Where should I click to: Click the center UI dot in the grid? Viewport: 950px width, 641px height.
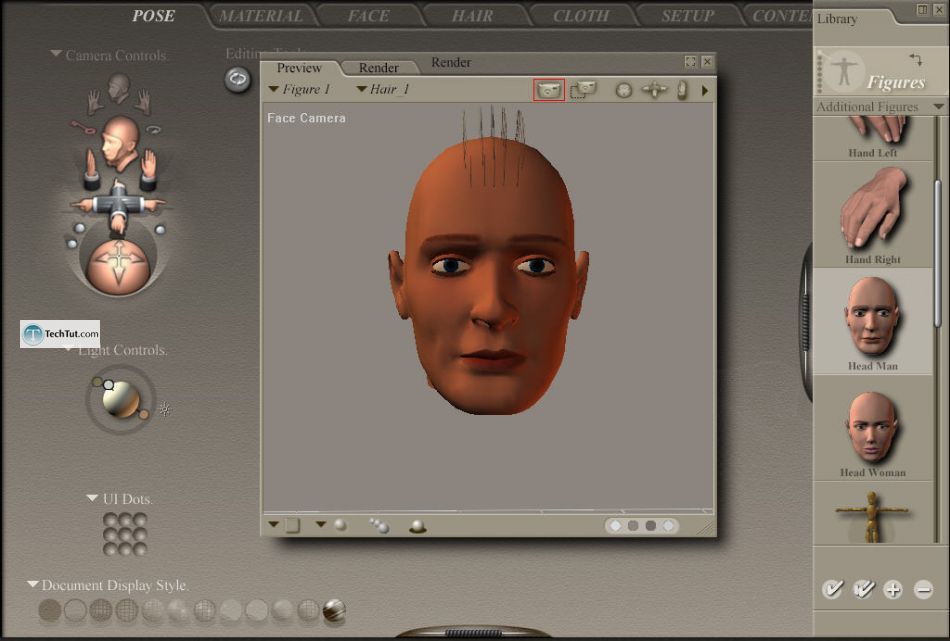pyautogui.click(x=125, y=534)
